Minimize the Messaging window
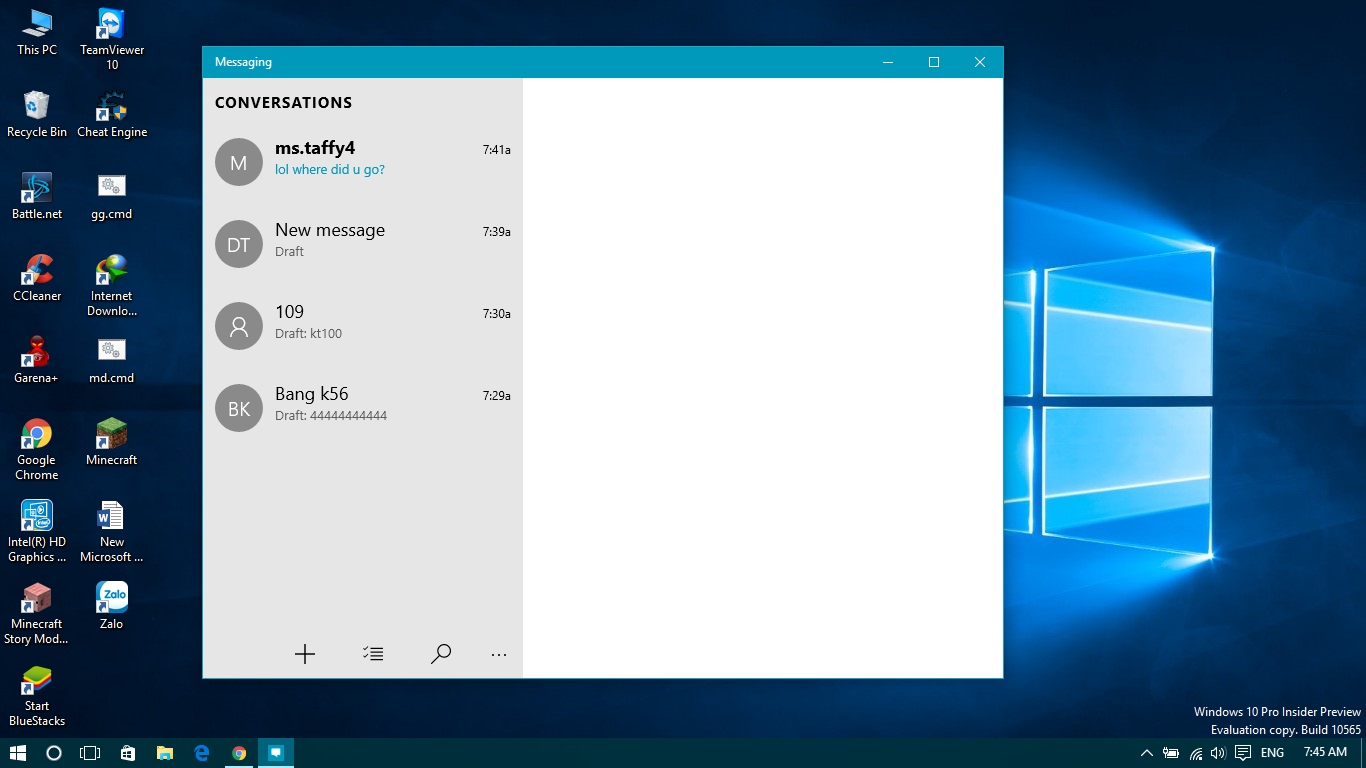1366x768 pixels. [888, 62]
